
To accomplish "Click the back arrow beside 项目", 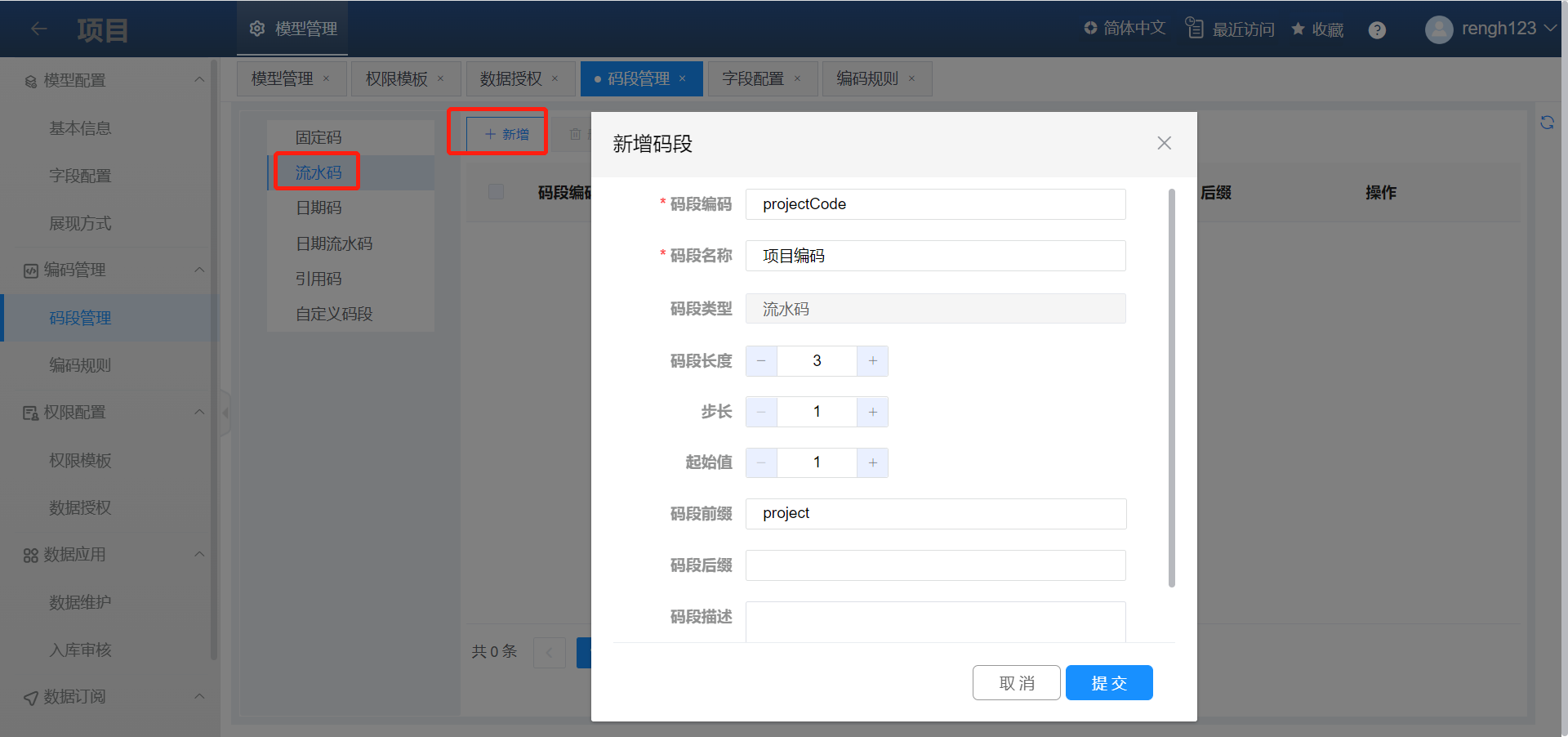I will click(x=38, y=29).
